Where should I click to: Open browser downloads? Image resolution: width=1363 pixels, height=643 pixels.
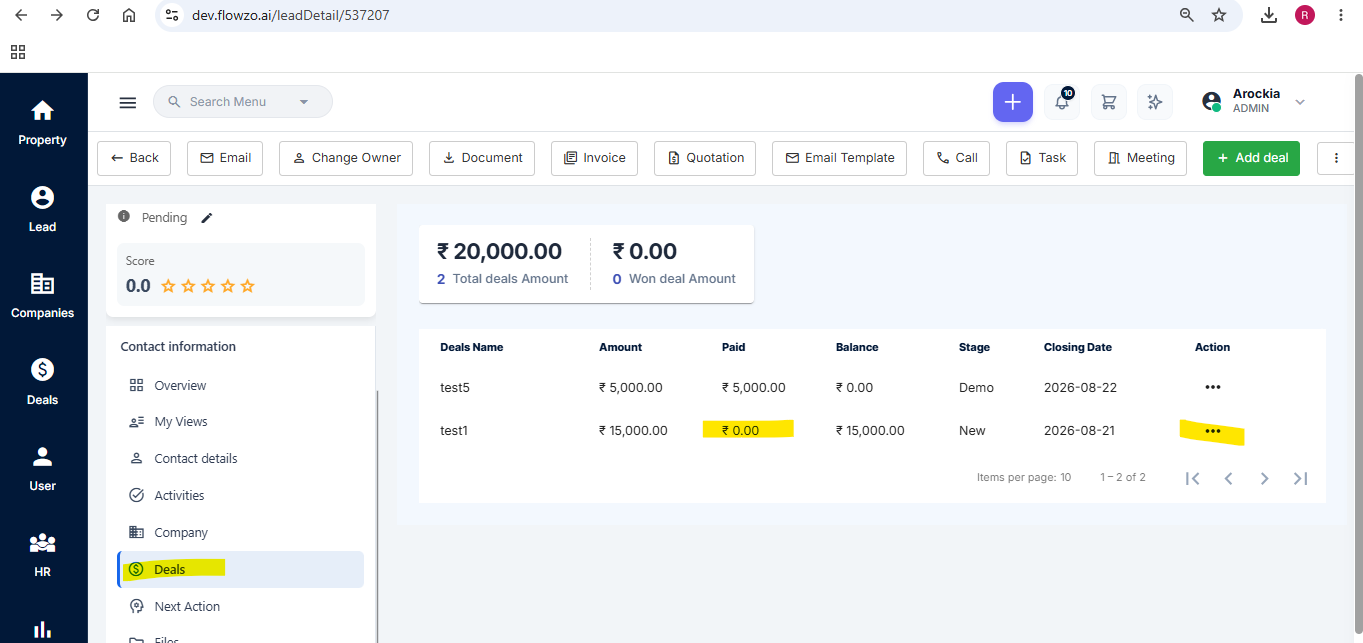[x=1268, y=15]
